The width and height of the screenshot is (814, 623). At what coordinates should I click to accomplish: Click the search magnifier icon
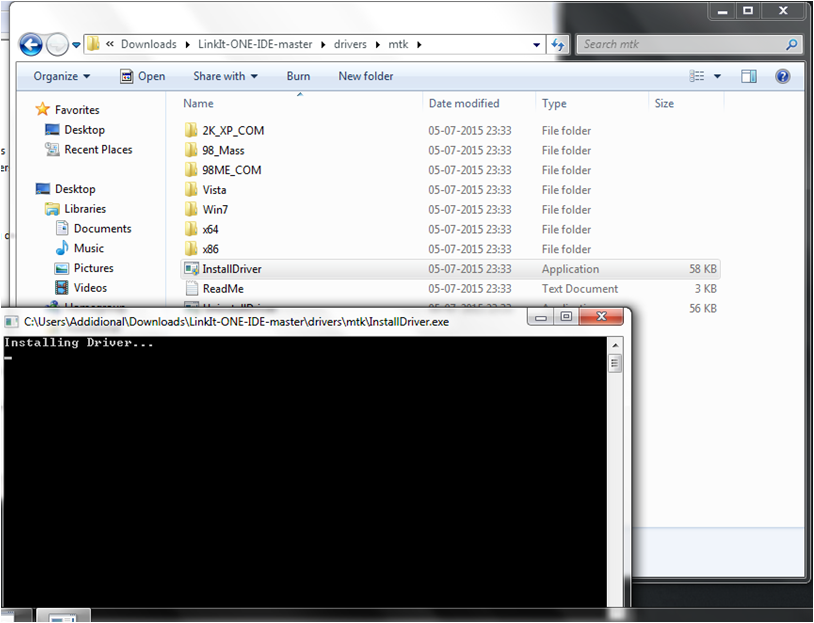791,44
